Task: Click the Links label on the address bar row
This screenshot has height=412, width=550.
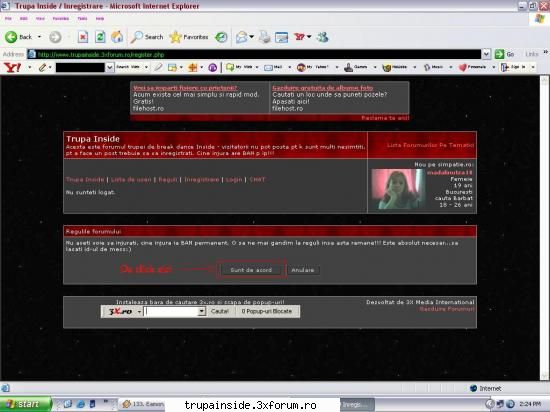Action: pyautogui.click(x=532, y=54)
